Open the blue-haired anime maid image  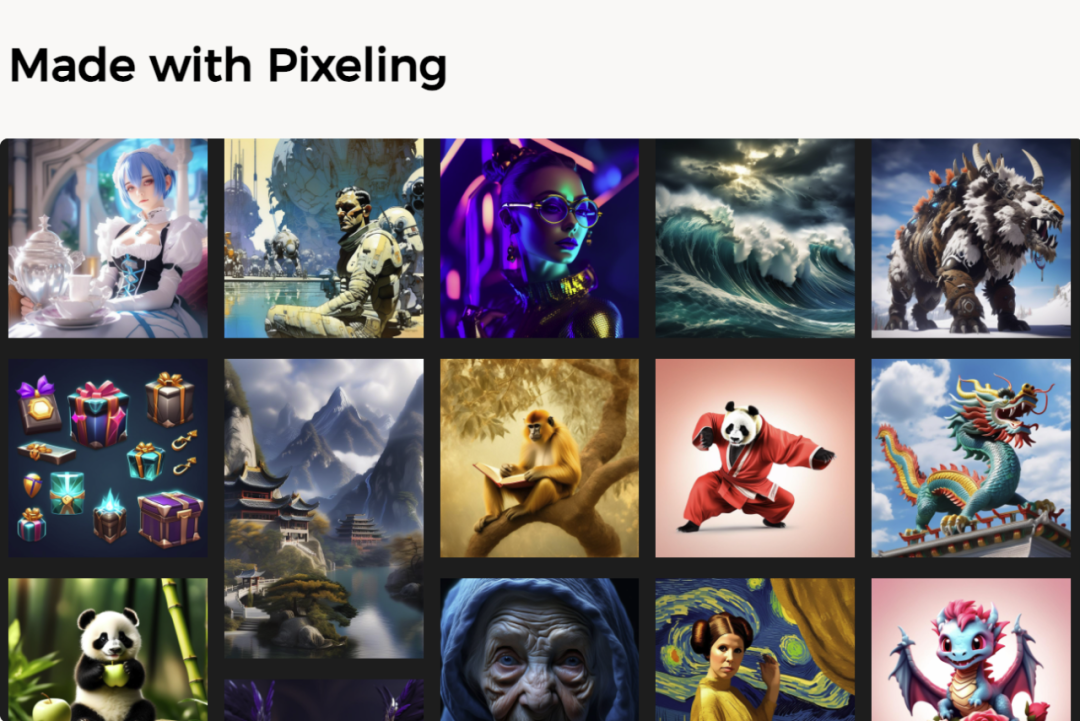[107, 238]
